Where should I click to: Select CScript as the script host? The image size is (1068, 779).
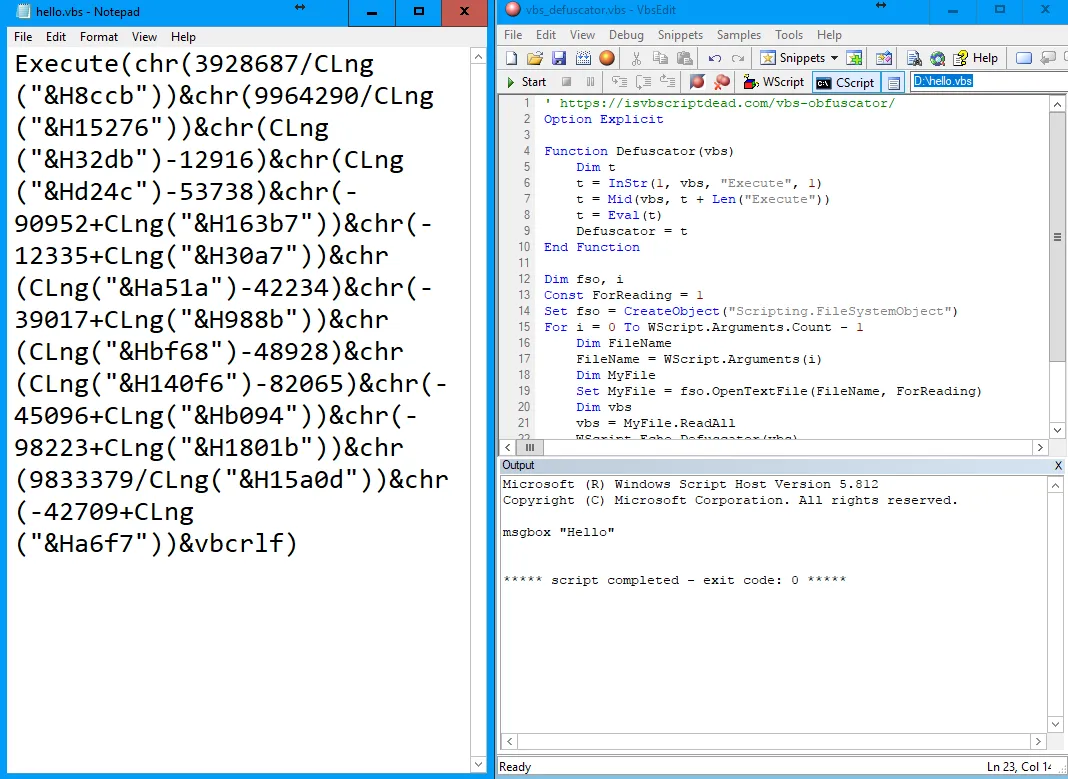845,82
